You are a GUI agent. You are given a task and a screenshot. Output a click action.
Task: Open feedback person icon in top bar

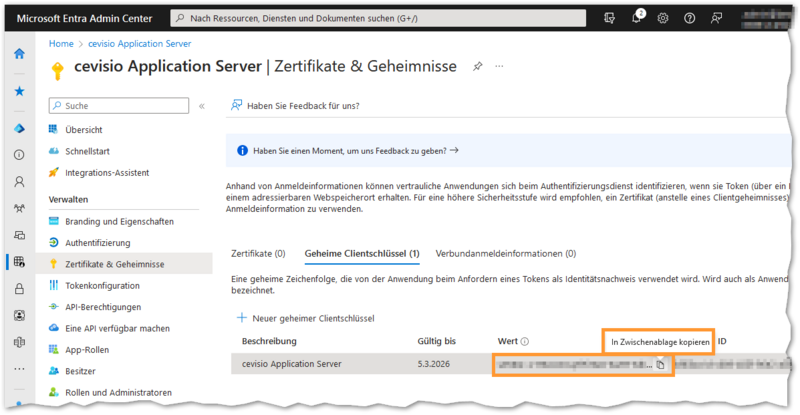click(716, 18)
